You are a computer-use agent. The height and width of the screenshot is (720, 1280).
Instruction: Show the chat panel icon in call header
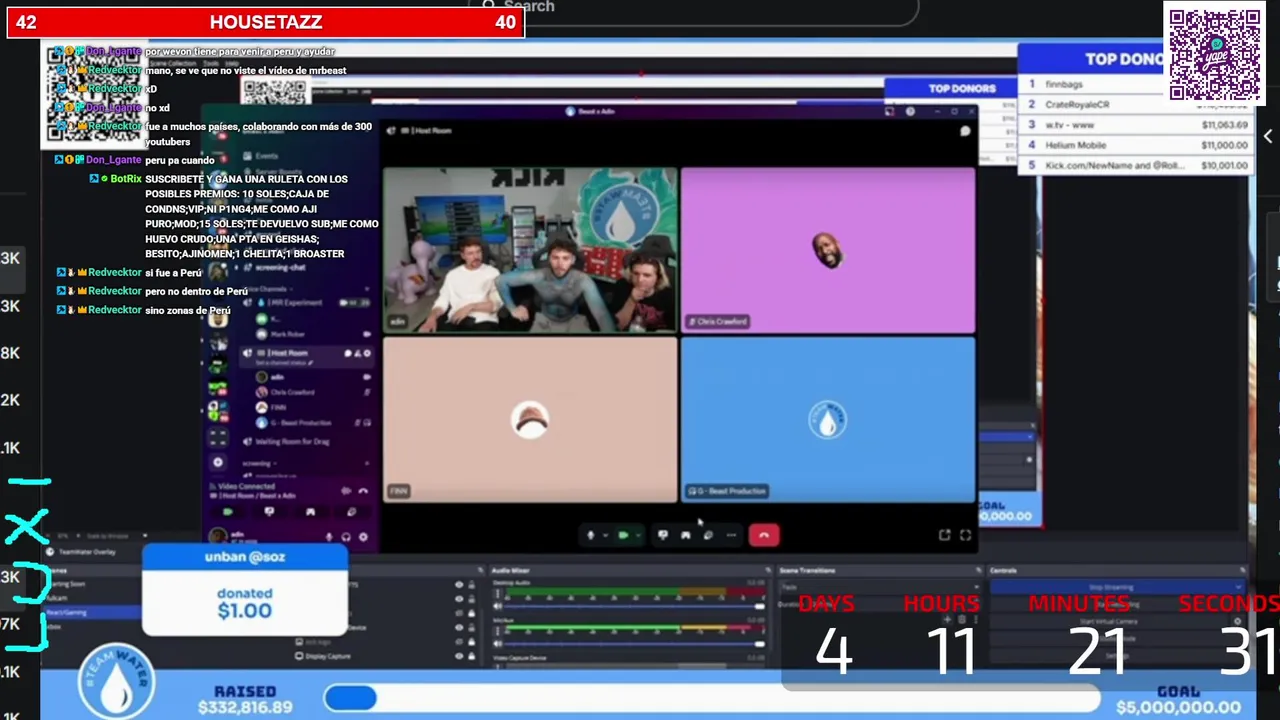(965, 131)
